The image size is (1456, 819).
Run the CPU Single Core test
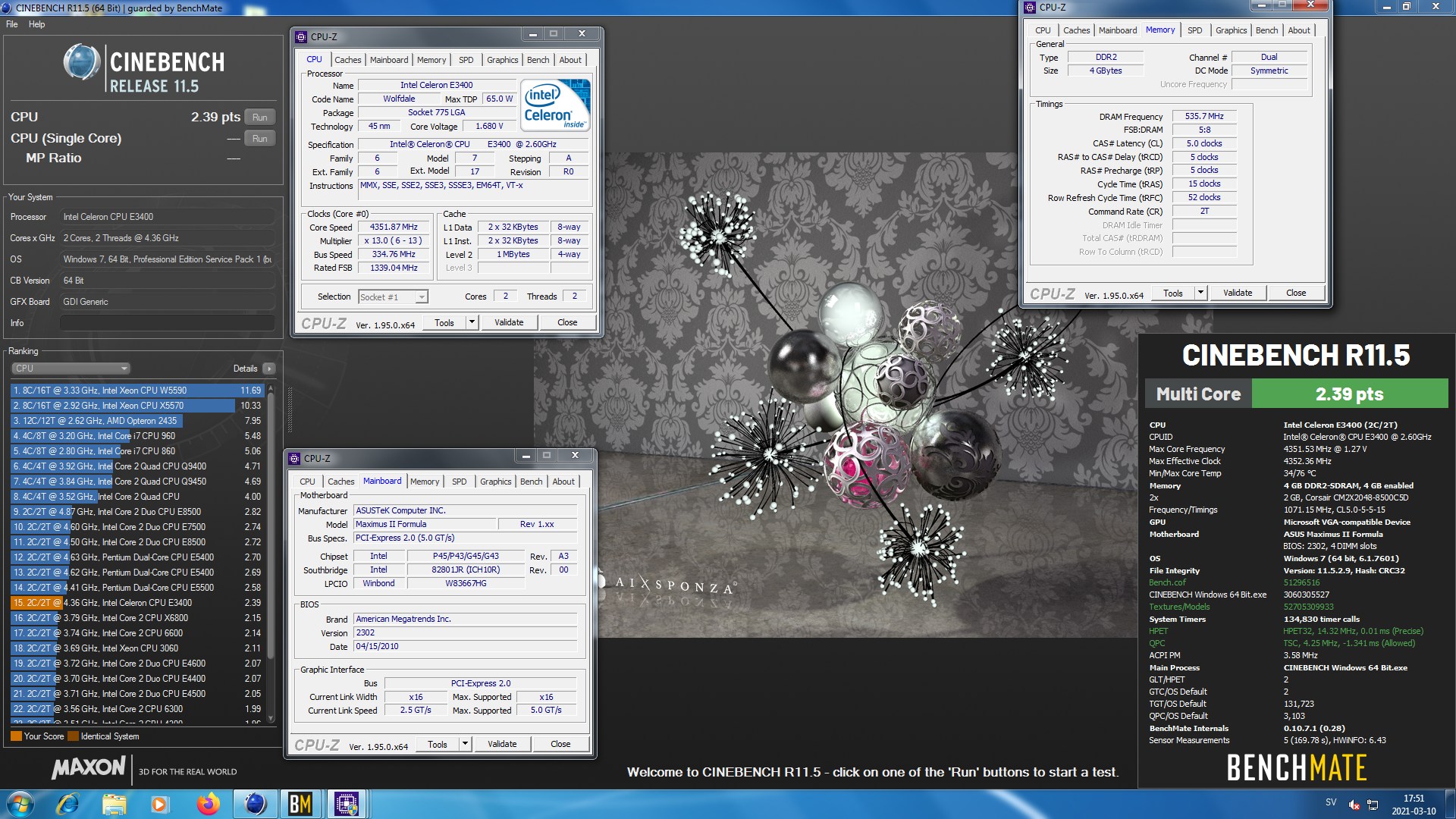[260, 139]
